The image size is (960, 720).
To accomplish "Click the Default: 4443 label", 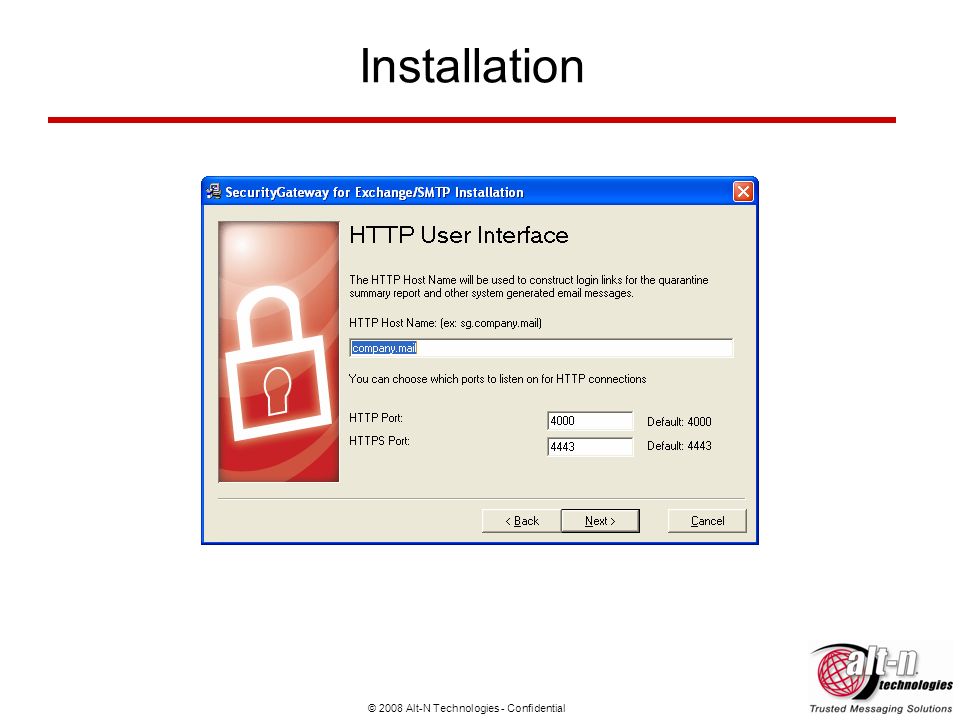I will point(679,446).
